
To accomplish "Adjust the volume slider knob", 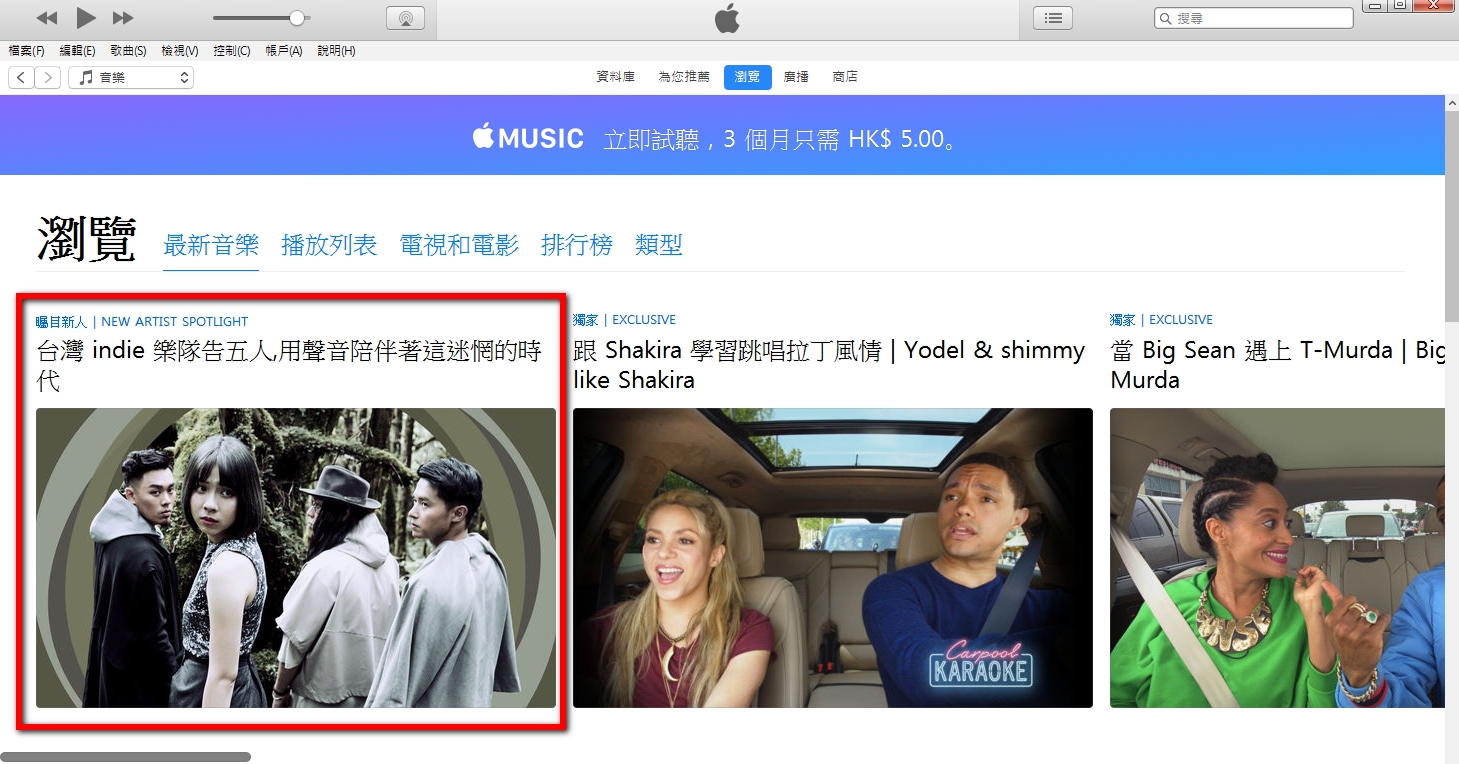I will [x=296, y=18].
